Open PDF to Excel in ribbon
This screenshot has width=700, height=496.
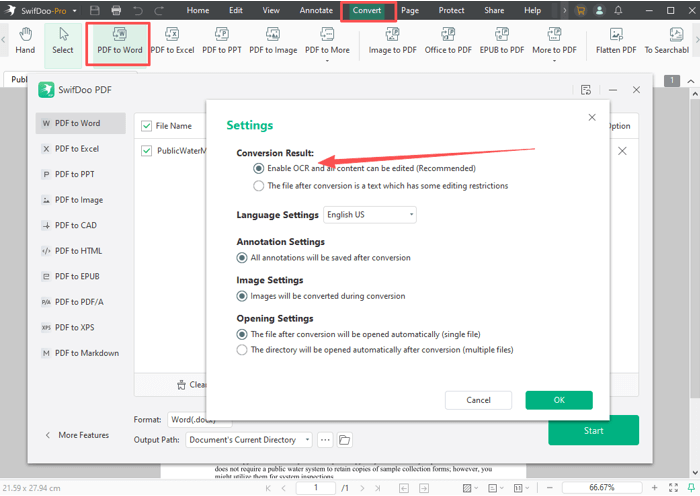click(172, 41)
